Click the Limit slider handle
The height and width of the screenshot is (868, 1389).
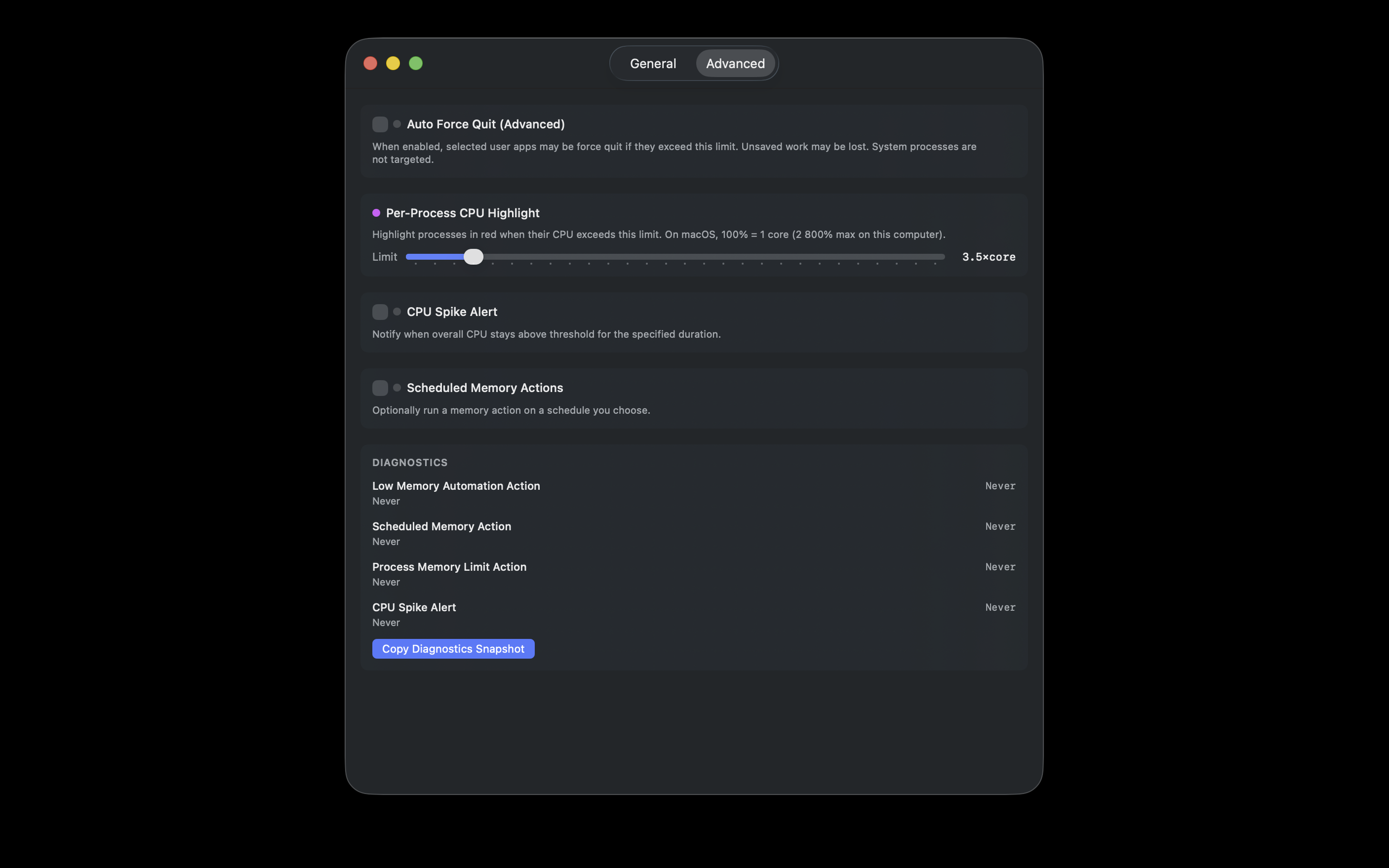click(473, 257)
